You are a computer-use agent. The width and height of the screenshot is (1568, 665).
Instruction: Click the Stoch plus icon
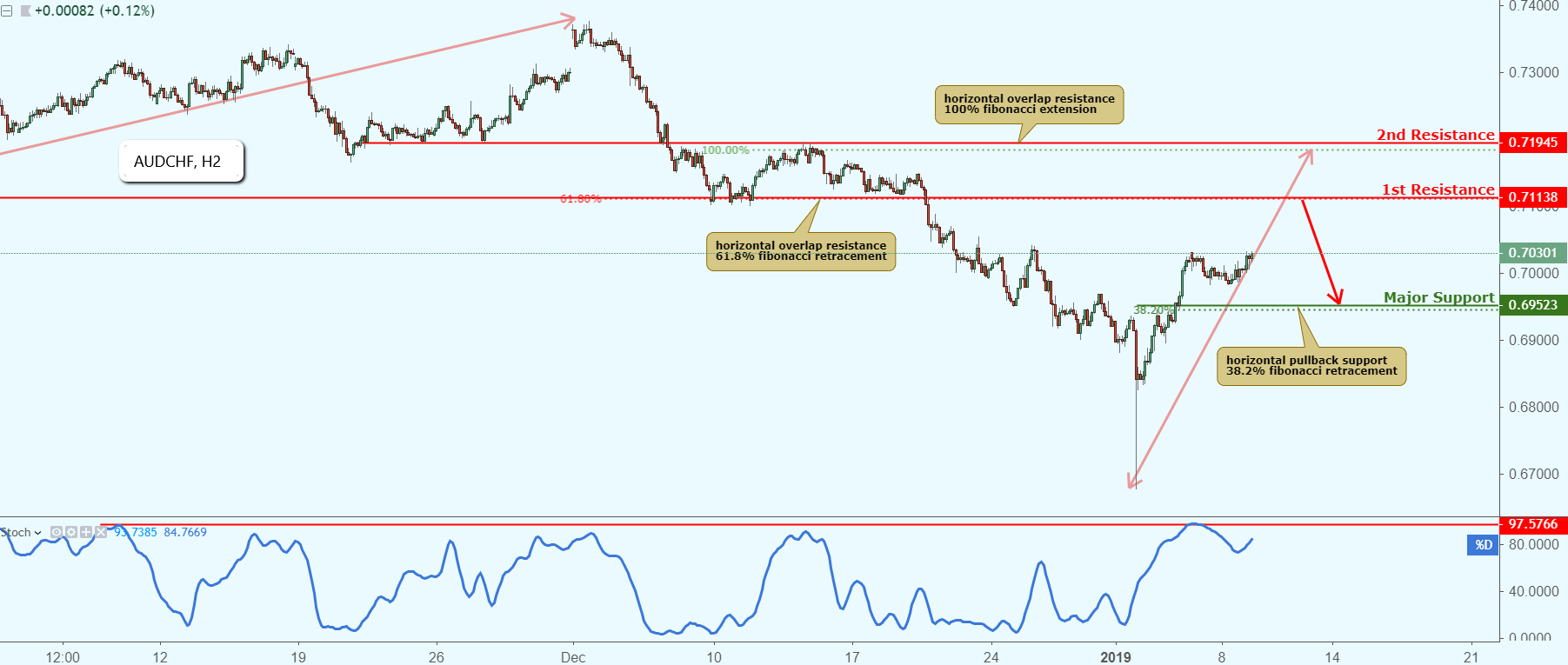(x=86, y=532)
